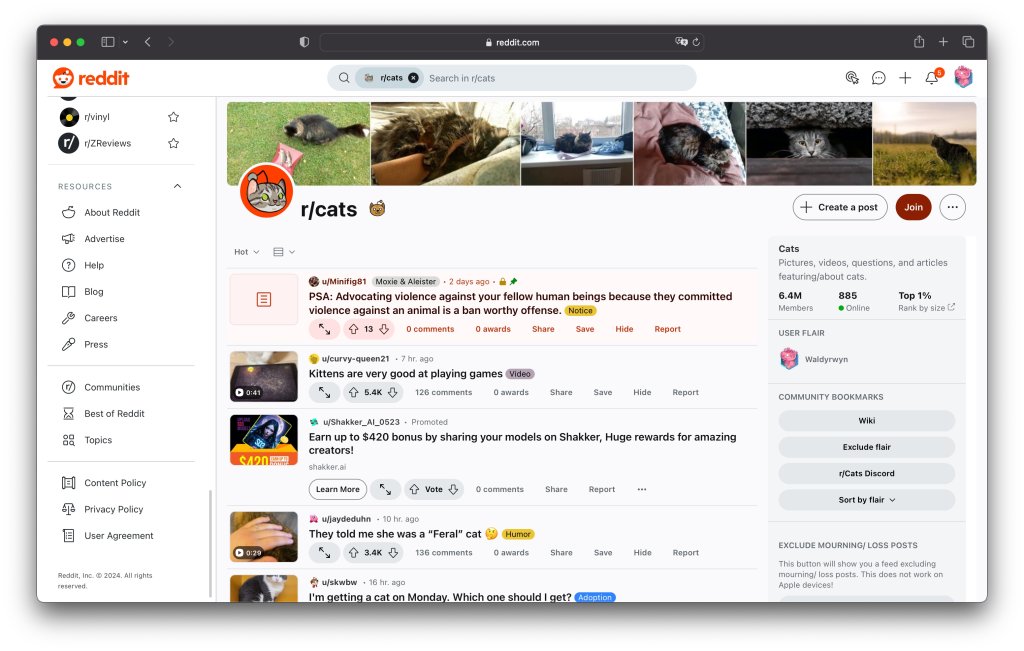Viewport: 1024px width, 651px height.
Task: Upvote the PSA post
Action: (x=353, y=329)
